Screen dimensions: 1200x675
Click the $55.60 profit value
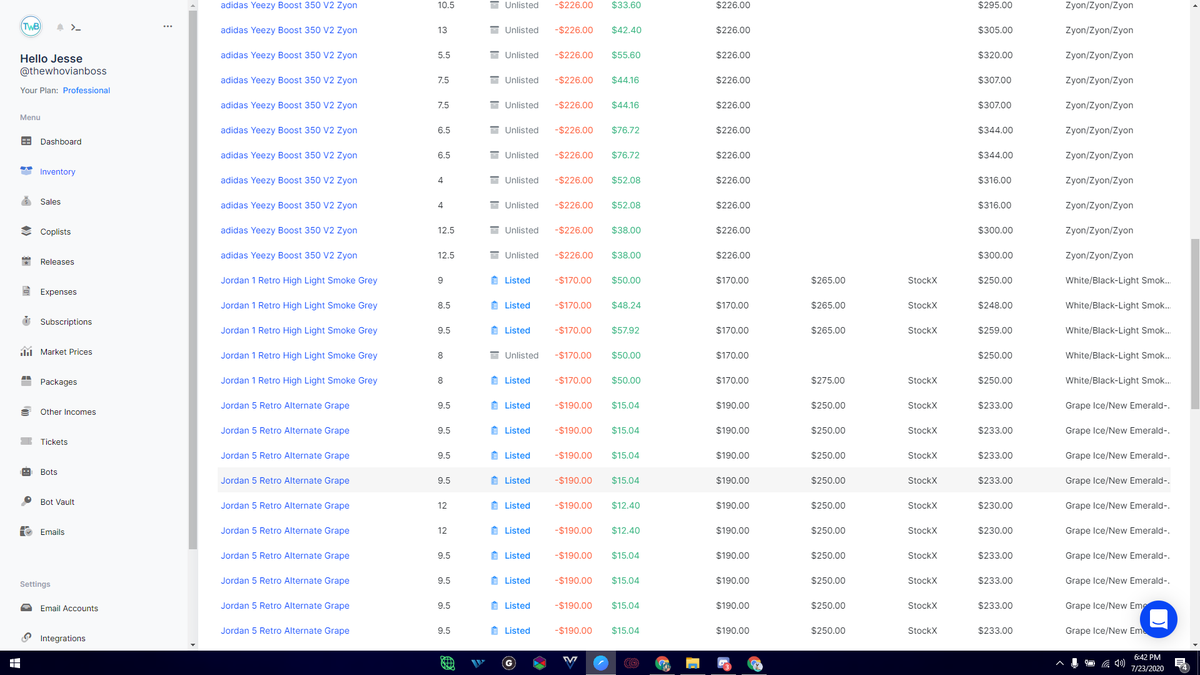(626, 55)
